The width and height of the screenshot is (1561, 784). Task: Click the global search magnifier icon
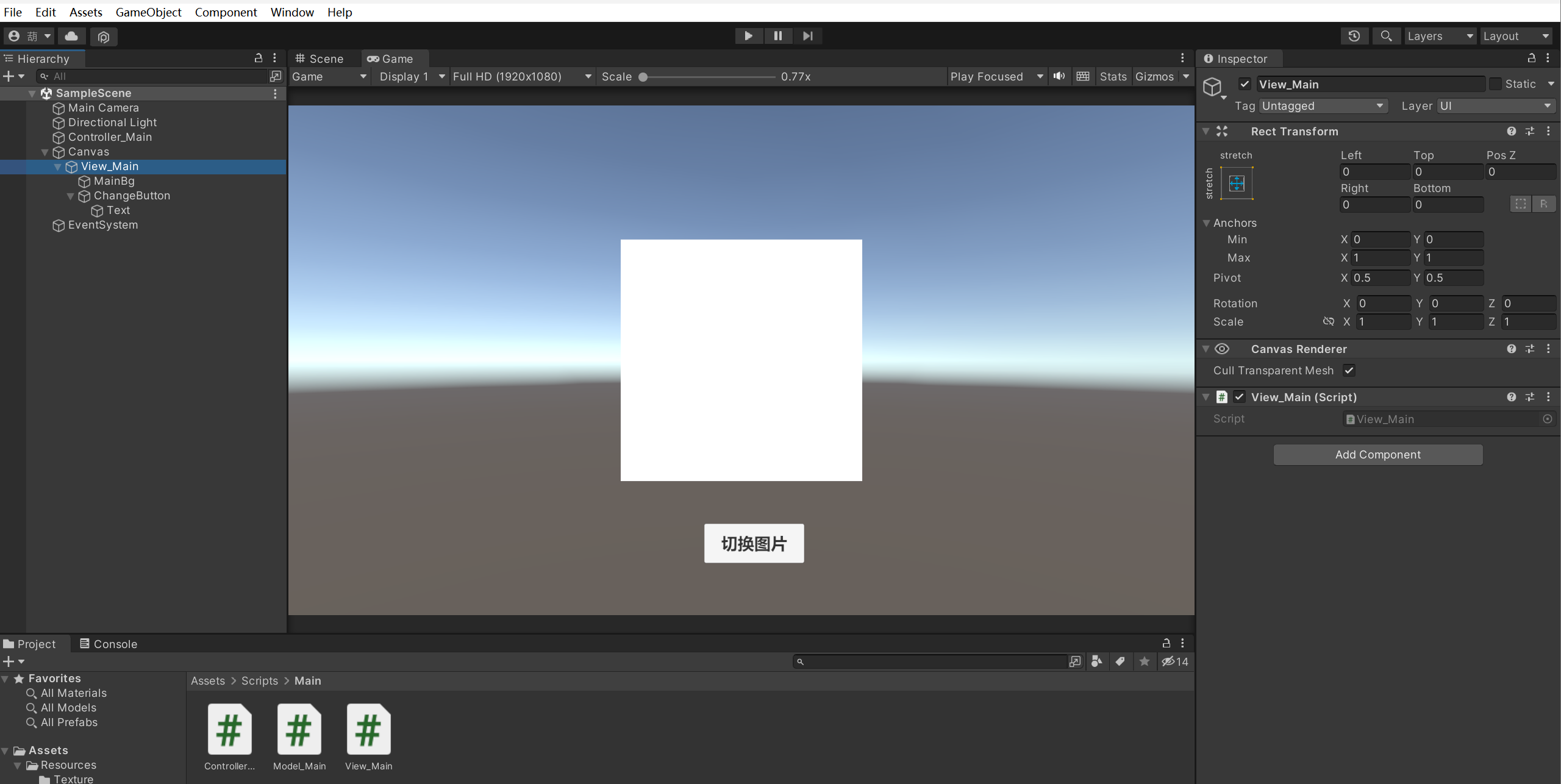coord(1386,36)
